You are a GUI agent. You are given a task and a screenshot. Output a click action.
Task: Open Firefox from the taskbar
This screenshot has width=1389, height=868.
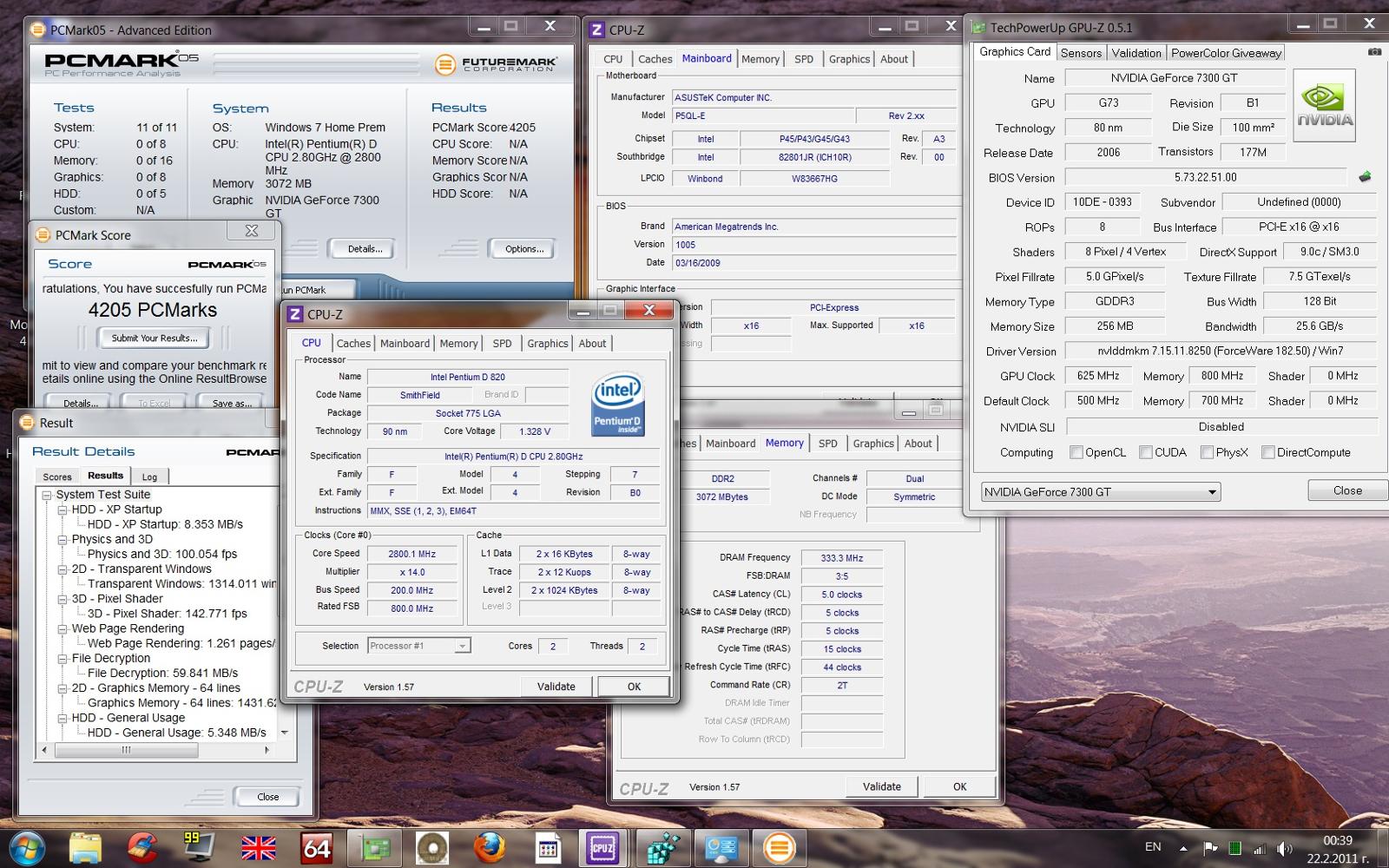[490, 848]
